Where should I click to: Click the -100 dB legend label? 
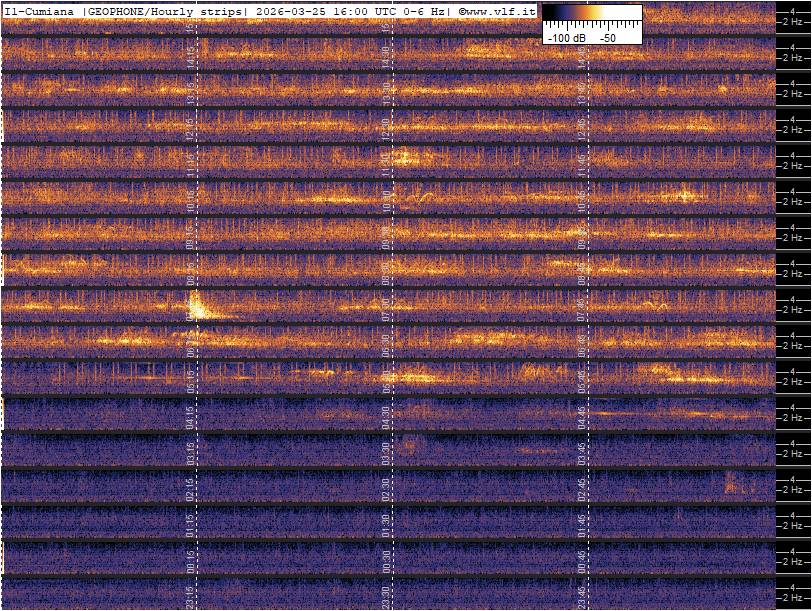566,37
